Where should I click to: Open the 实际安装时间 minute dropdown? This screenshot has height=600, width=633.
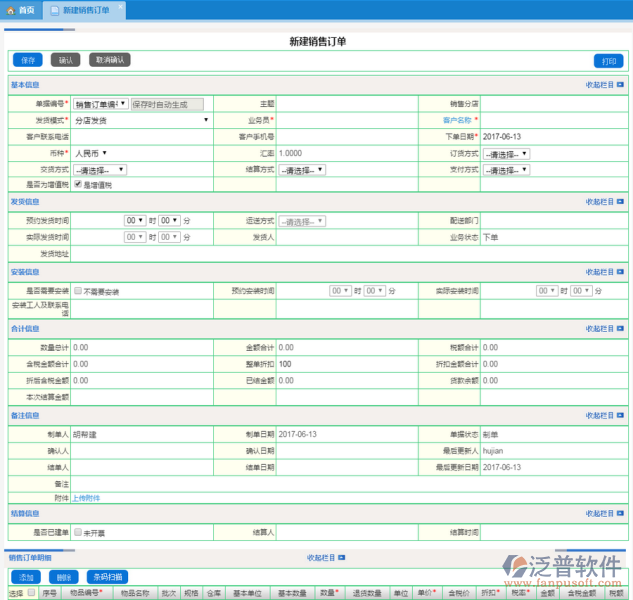click(581, 291)
